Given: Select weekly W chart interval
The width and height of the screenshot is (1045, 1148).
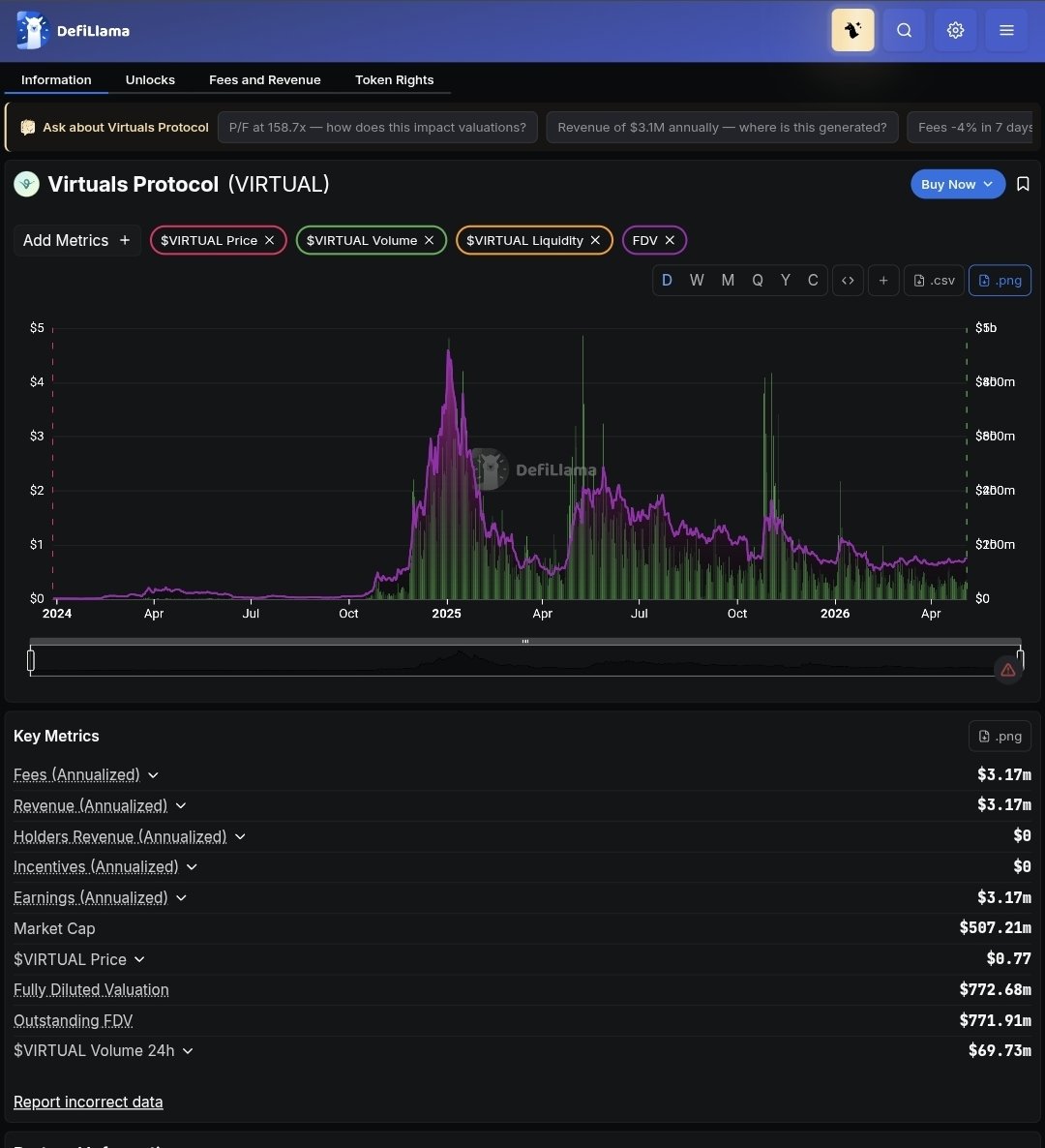Looking at the screenshot, I should [x=697, y=281].
